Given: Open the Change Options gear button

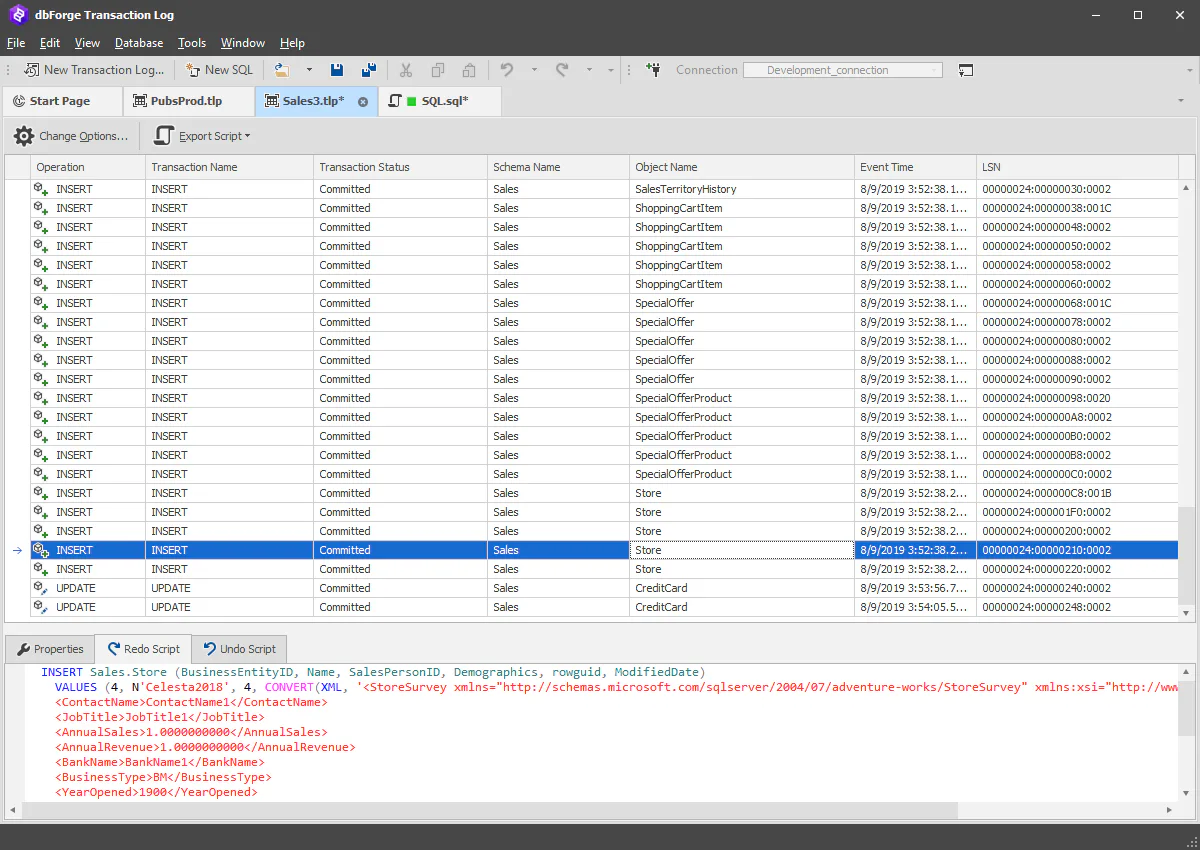Looking at the screenshot, I should [x=71, y=136].
